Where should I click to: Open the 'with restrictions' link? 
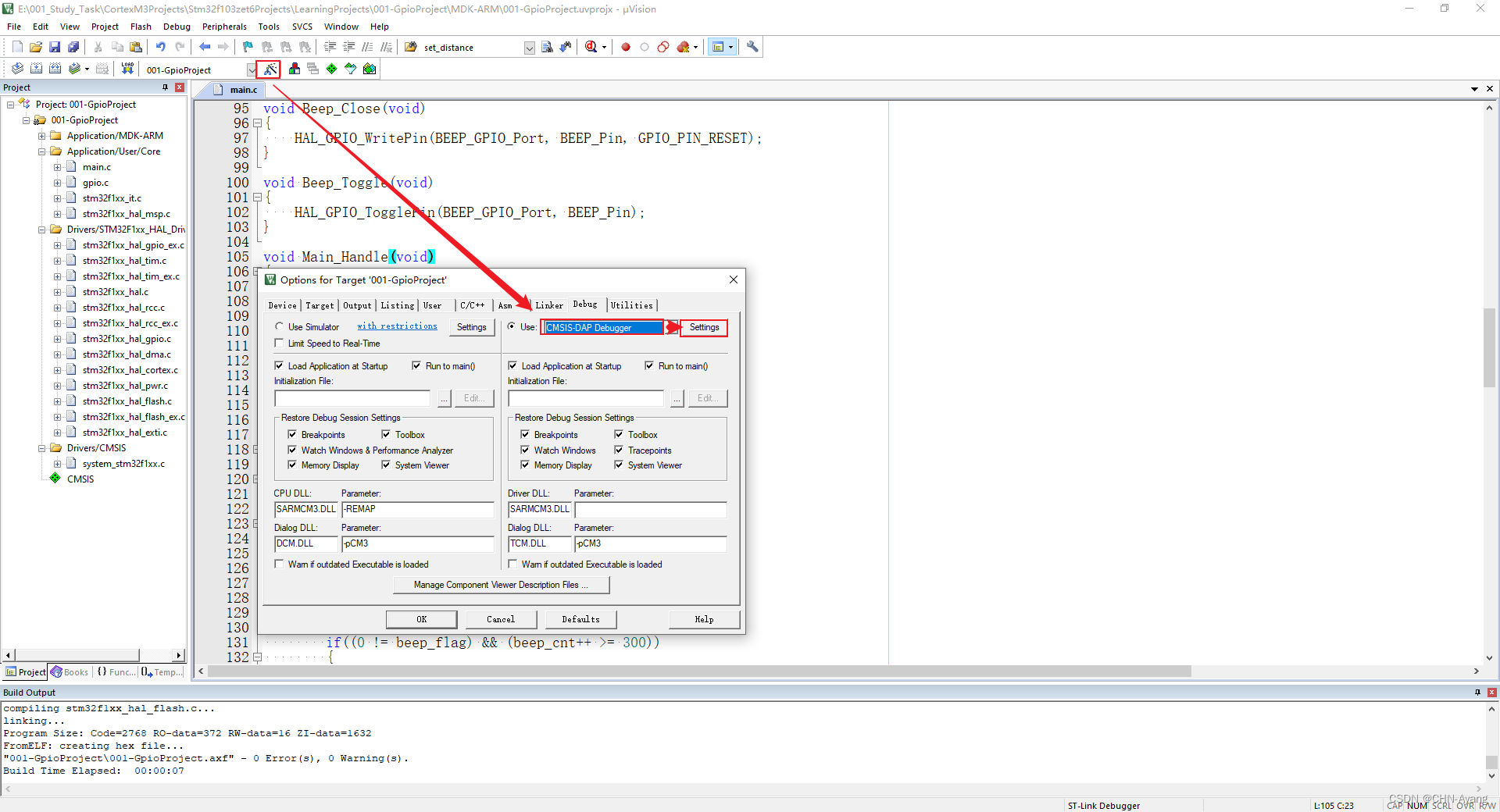pos(397,326)
